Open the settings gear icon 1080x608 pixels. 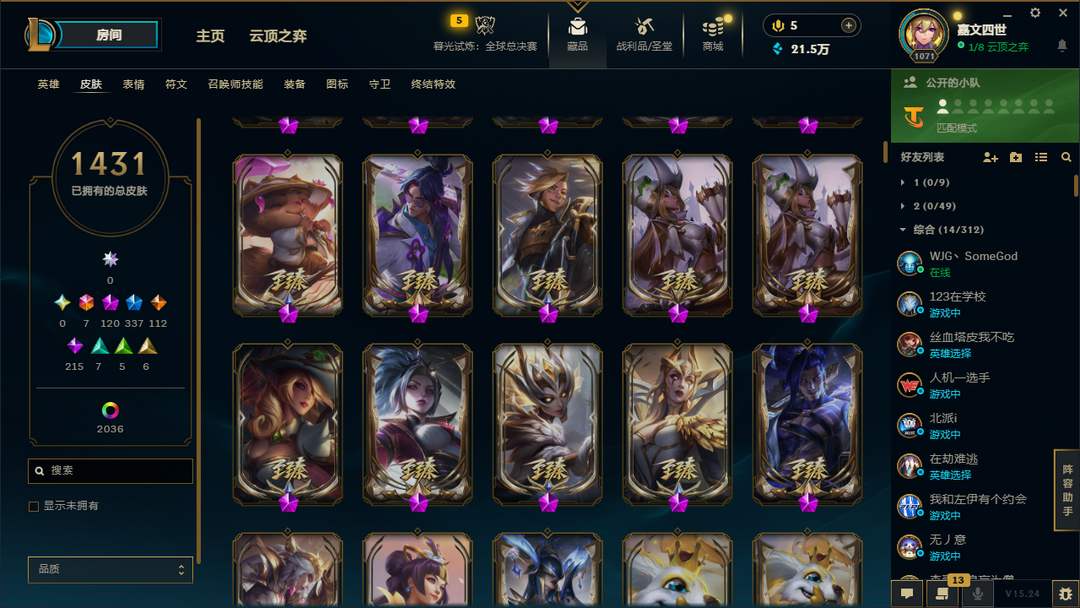click(1035, 13)
